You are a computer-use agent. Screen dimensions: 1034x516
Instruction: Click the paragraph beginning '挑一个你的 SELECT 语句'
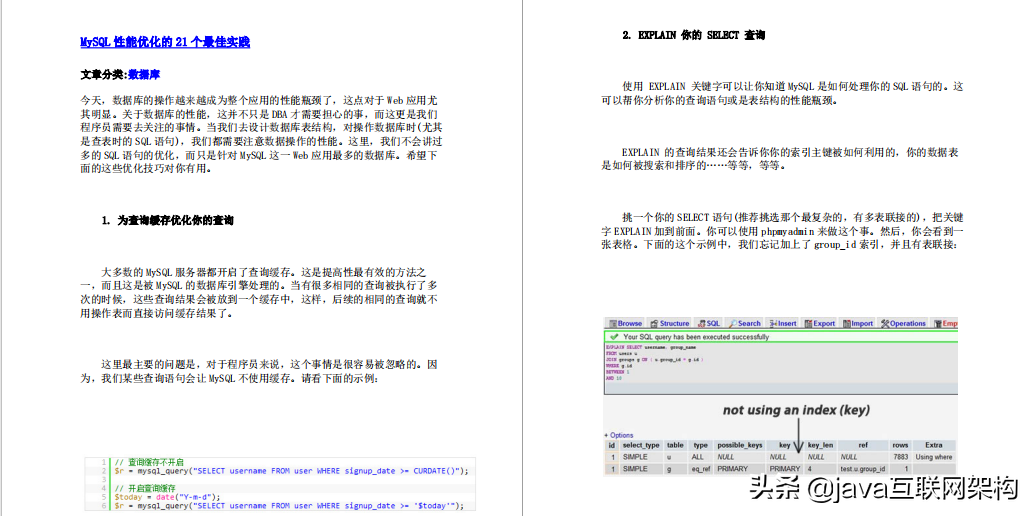pos(783,231)
